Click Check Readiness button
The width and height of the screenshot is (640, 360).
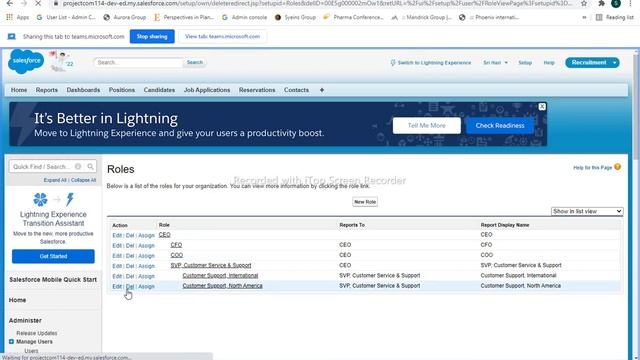[500, 125]
